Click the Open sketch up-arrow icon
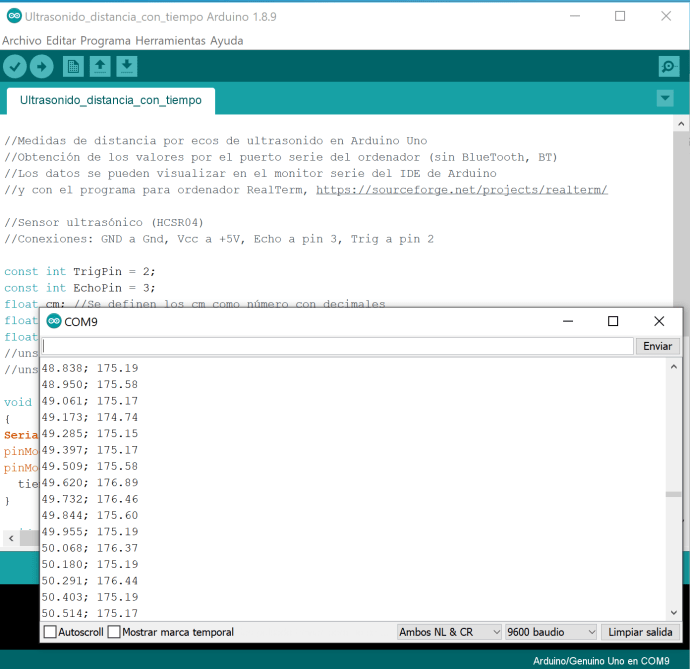Screen dimensions: 690x669 [100, 67]
